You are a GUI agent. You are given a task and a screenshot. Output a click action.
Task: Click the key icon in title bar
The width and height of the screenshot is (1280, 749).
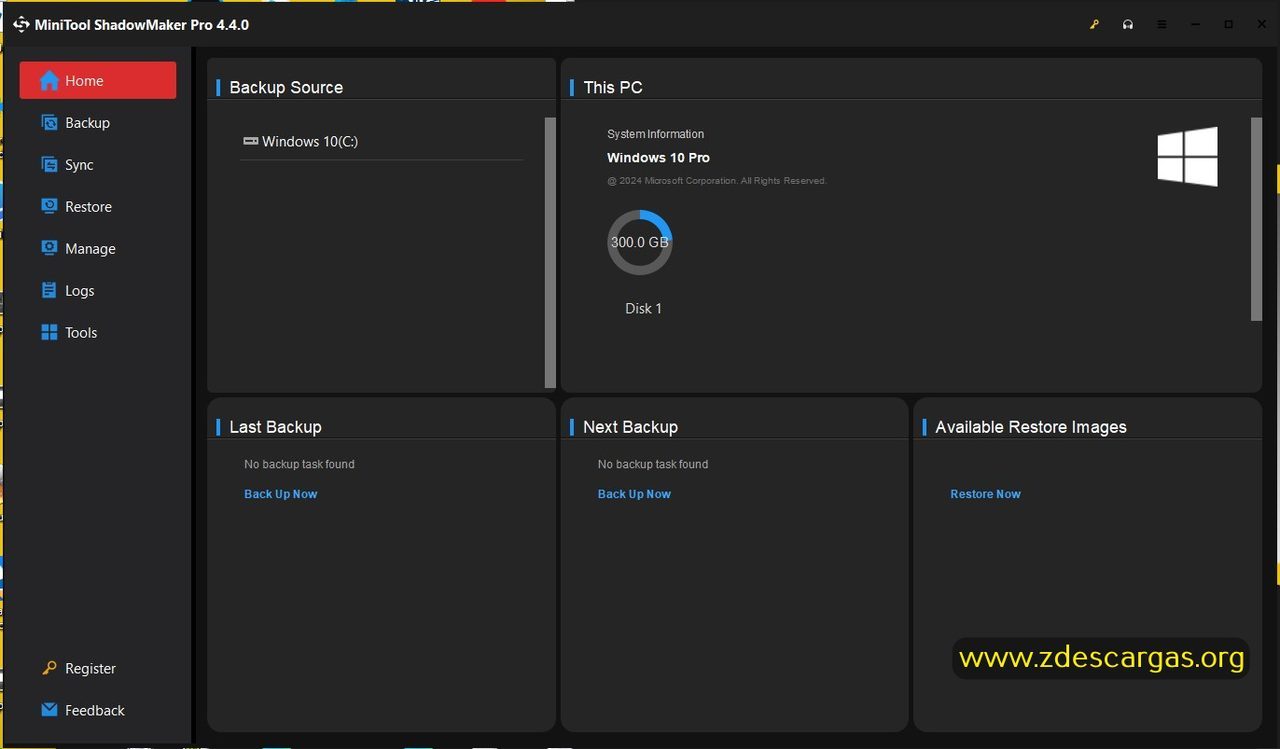[1094, 25]
